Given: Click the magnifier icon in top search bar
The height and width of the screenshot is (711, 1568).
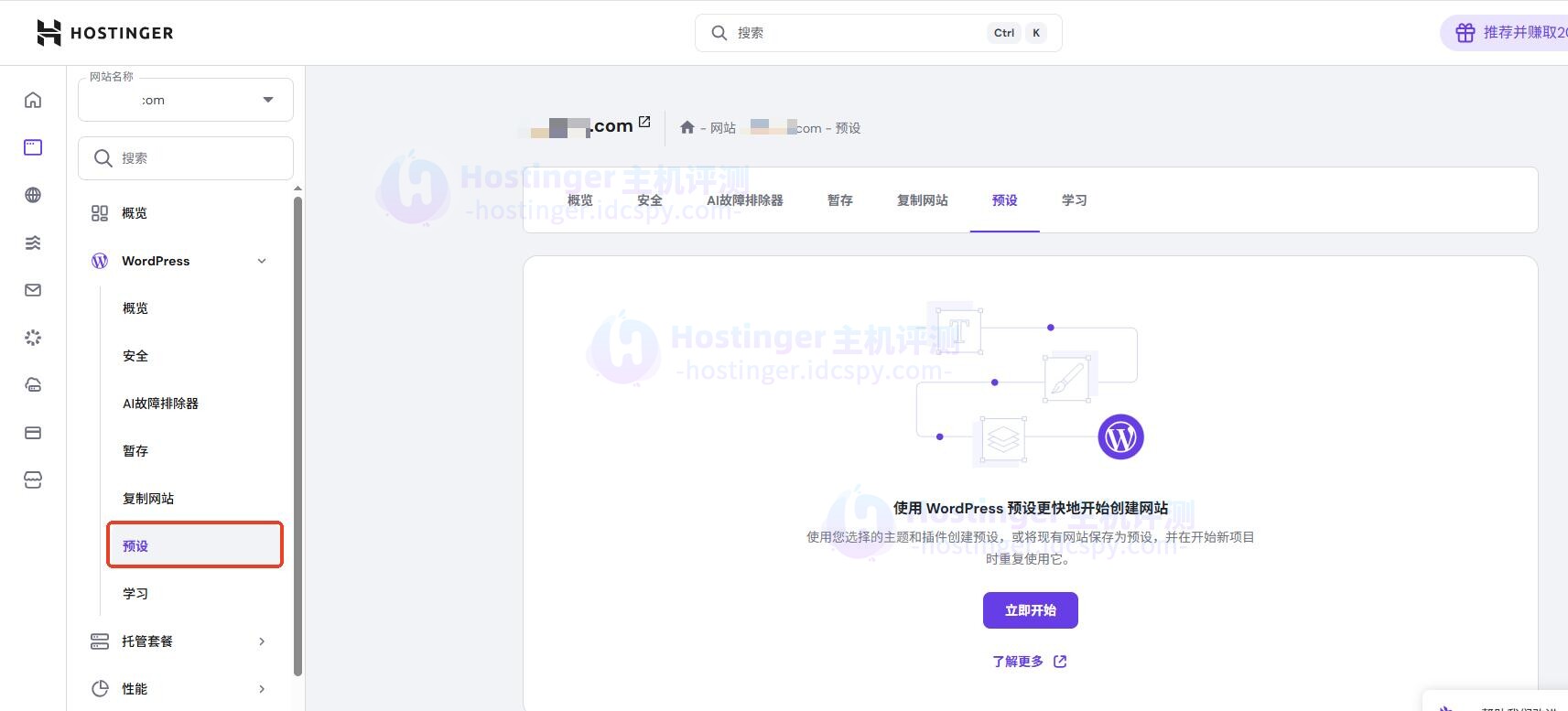Looking at the screenshot, I should (x=719, y=33).
